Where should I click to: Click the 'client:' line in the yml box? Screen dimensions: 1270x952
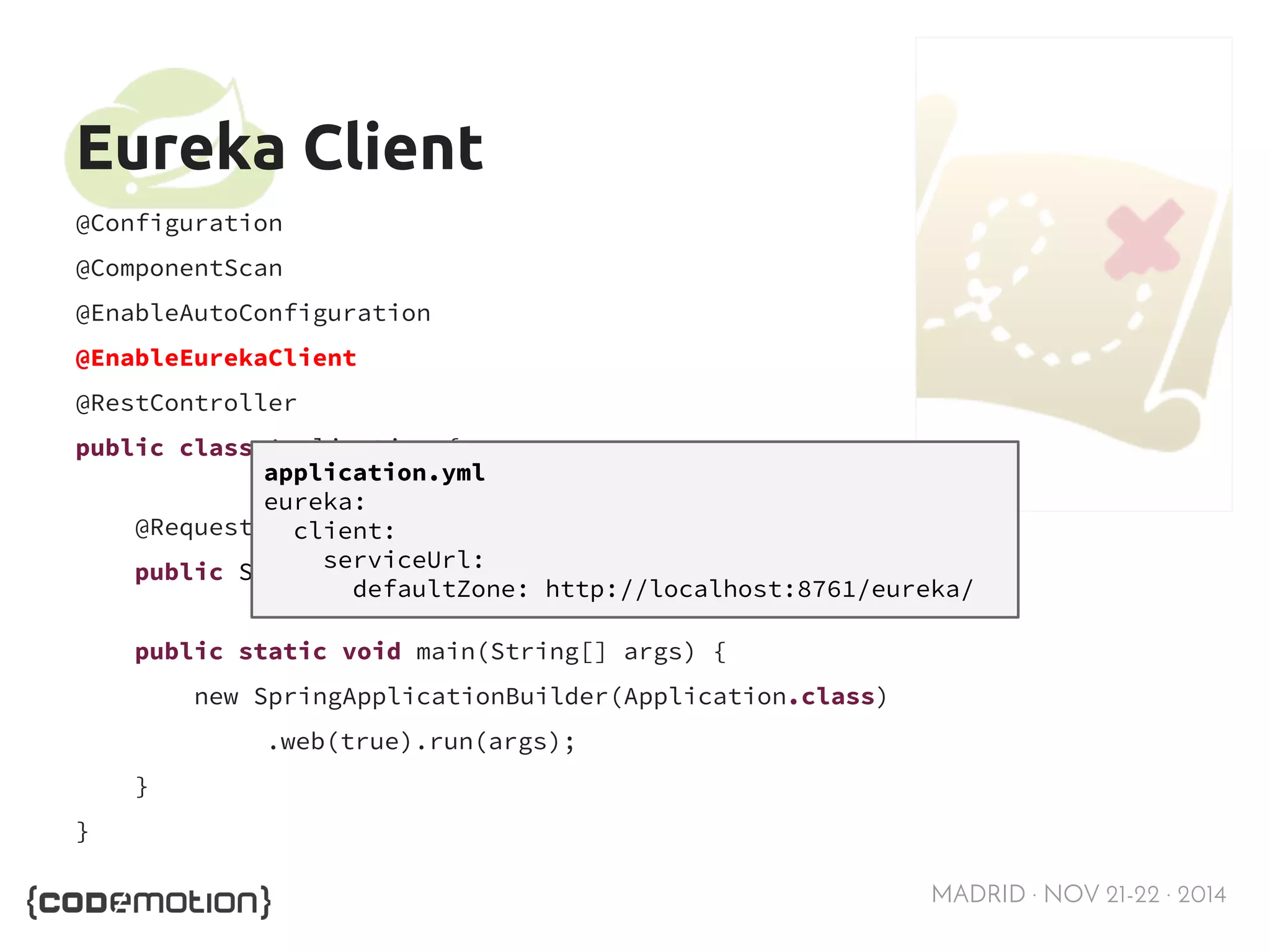coord(344,531)
